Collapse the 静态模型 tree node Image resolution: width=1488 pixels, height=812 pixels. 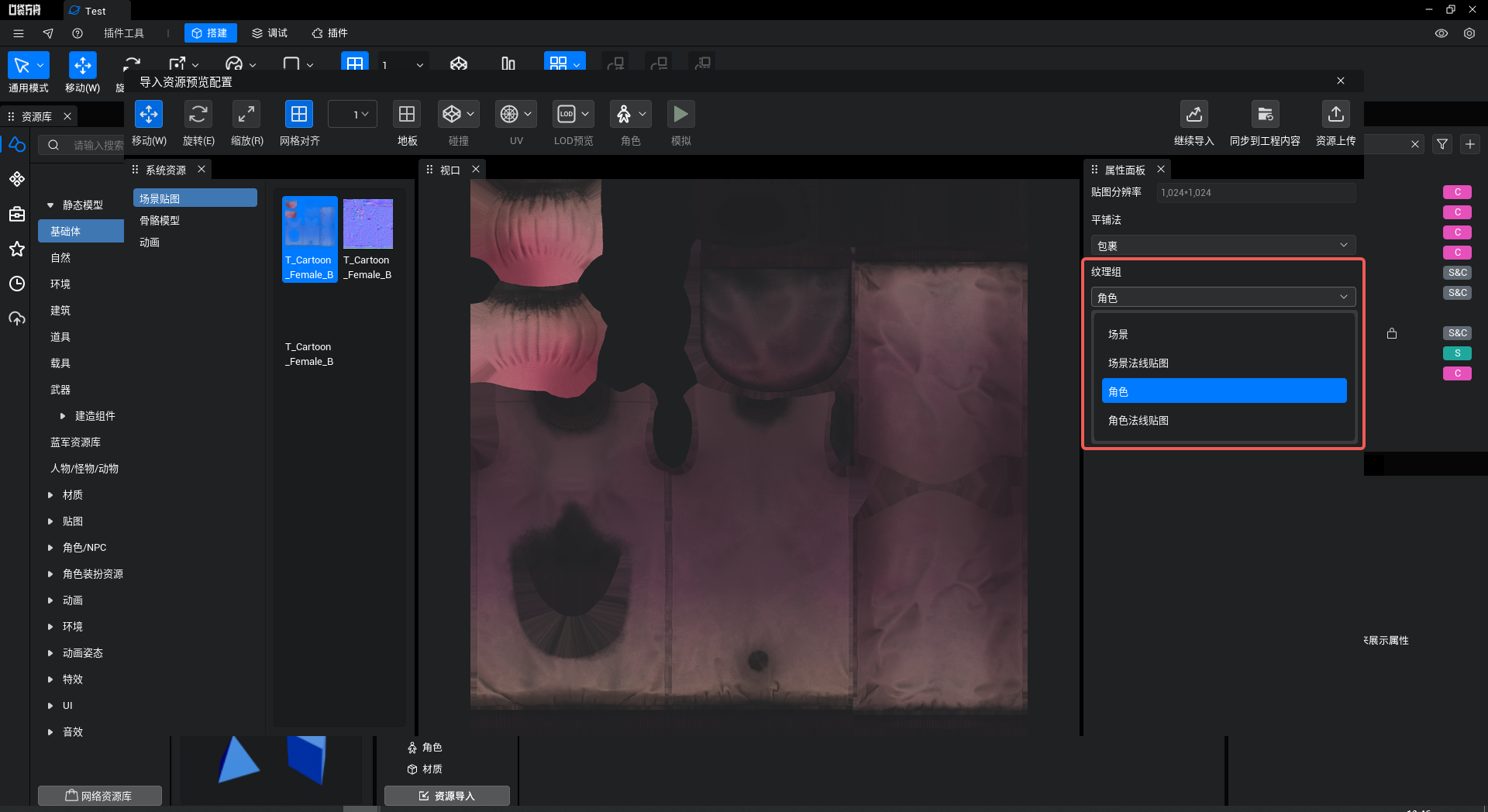pyautogui.click(x=50, y=205)
